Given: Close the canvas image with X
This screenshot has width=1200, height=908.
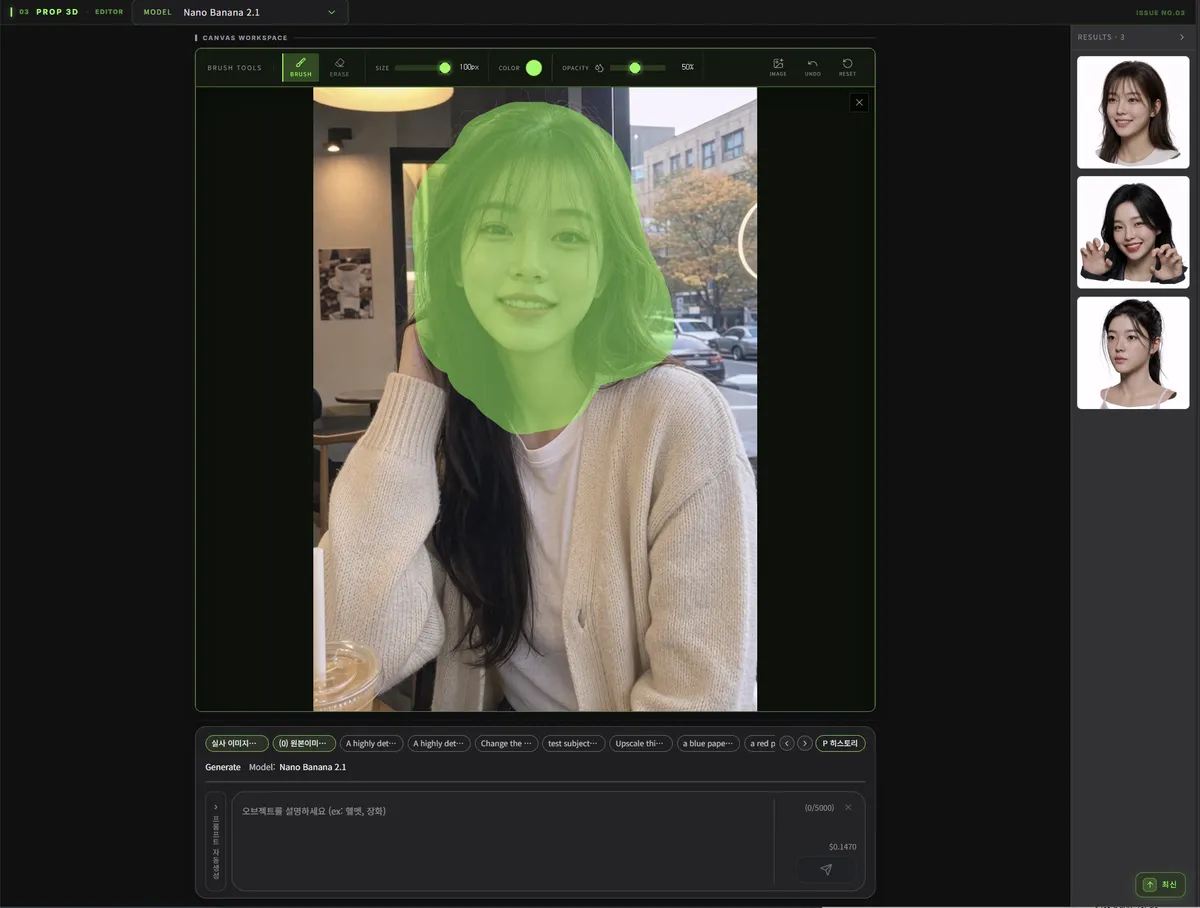Looking at the screenshot, I should pos(859,102).
